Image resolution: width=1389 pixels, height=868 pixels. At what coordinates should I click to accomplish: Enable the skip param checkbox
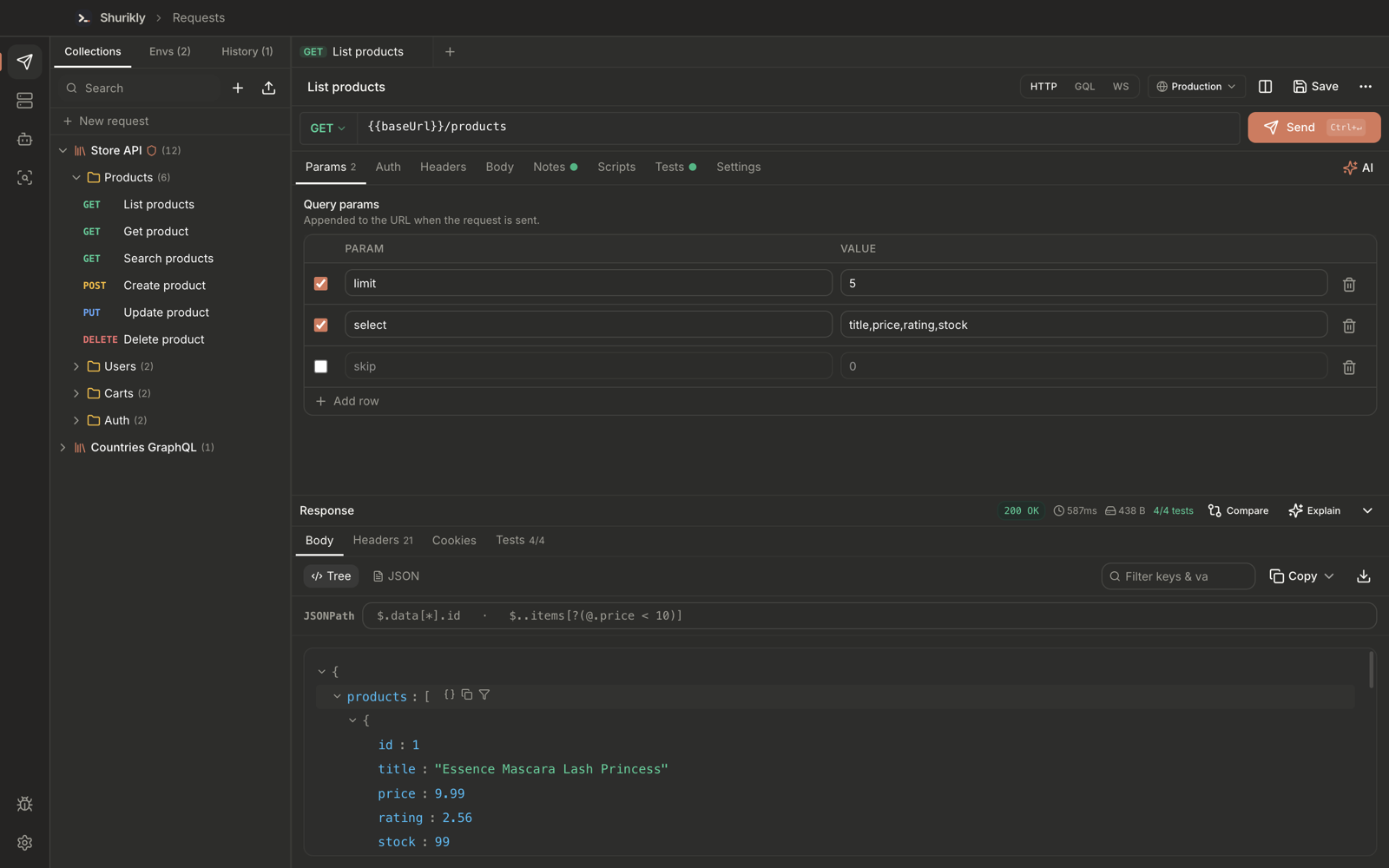[x=321, y=366]
